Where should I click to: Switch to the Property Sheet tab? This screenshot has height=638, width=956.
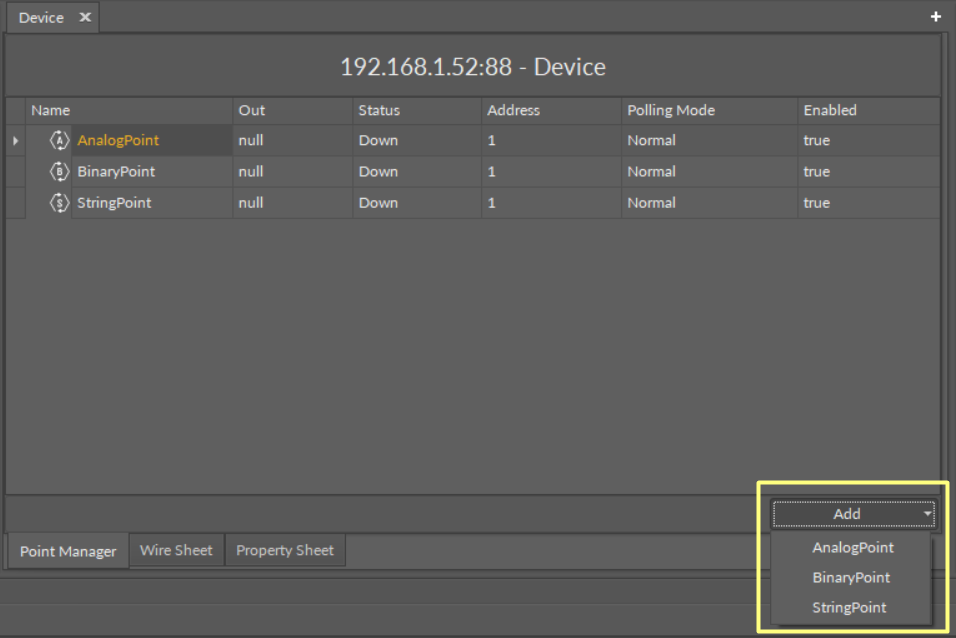pos(285,550)
